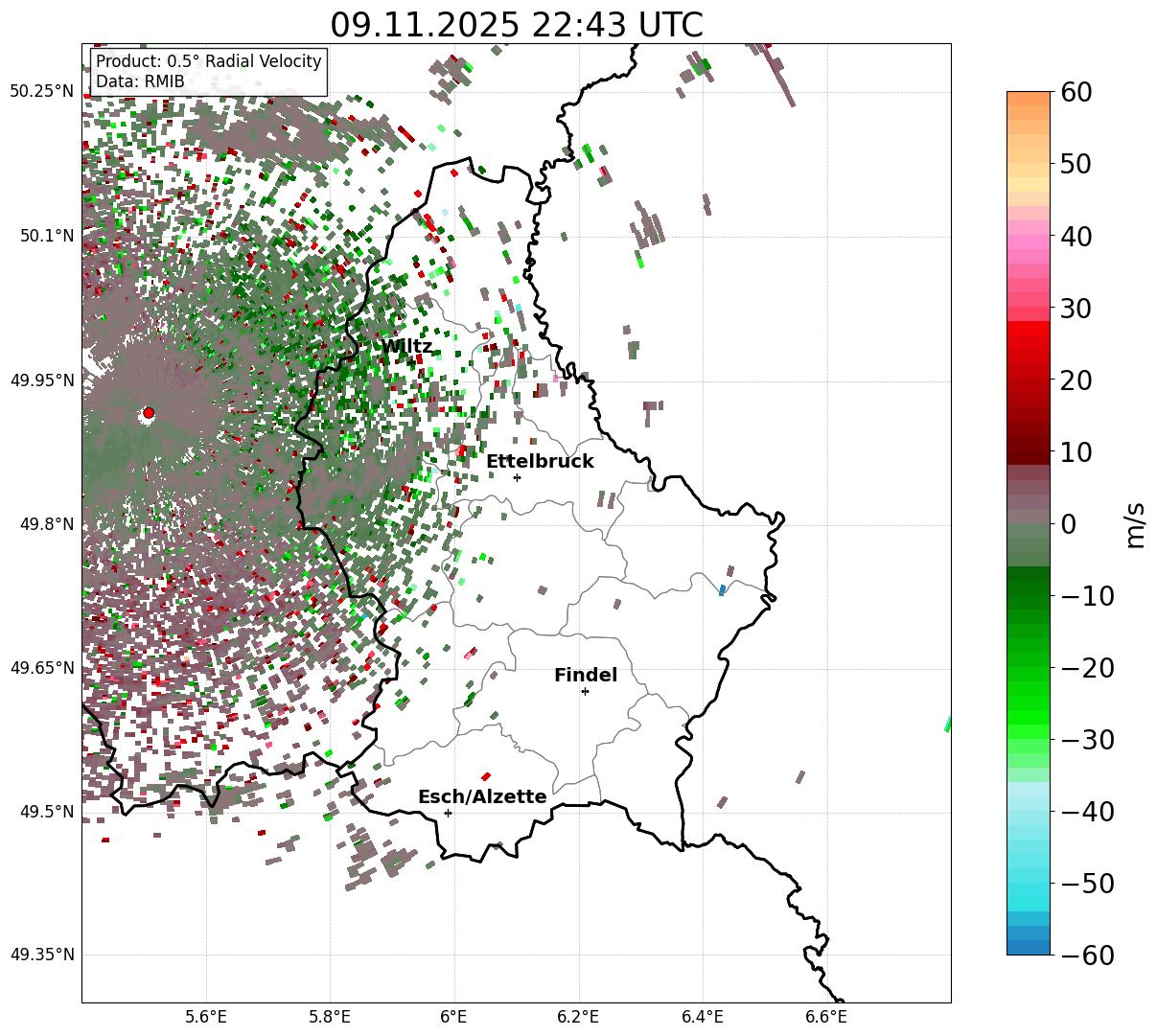Screen dimensions: 1157x1036
Task: Click the Esch/Alzette station cross marker
Action: (x=448, y=813)
